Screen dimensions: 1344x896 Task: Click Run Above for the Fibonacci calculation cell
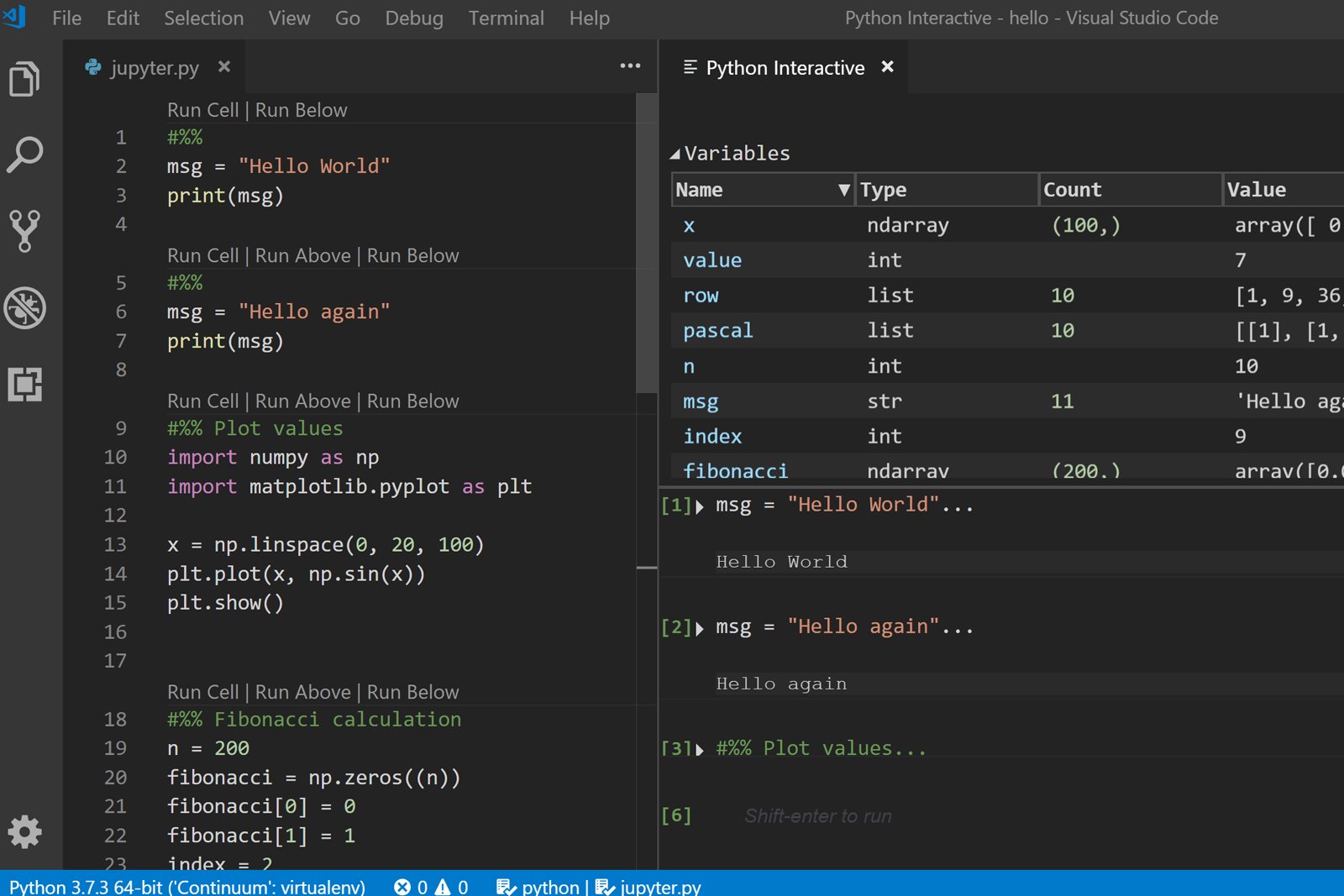pyautogui.click(x=302, y=692)
